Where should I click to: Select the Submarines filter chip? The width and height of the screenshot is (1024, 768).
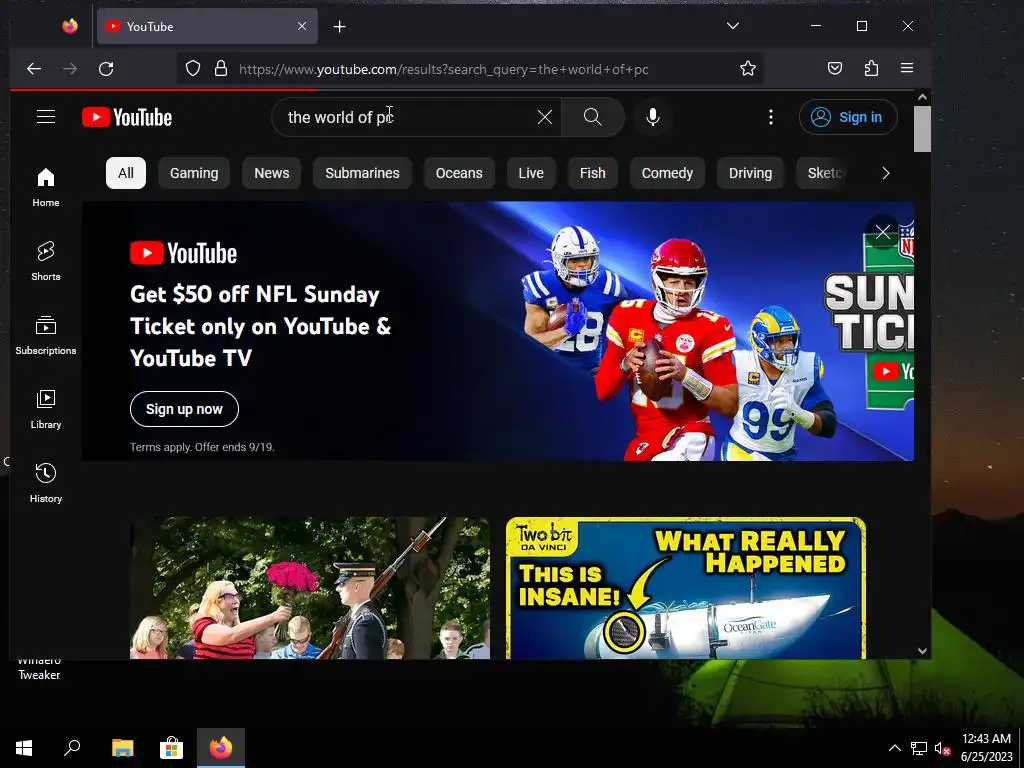click(x=362, y=173)
